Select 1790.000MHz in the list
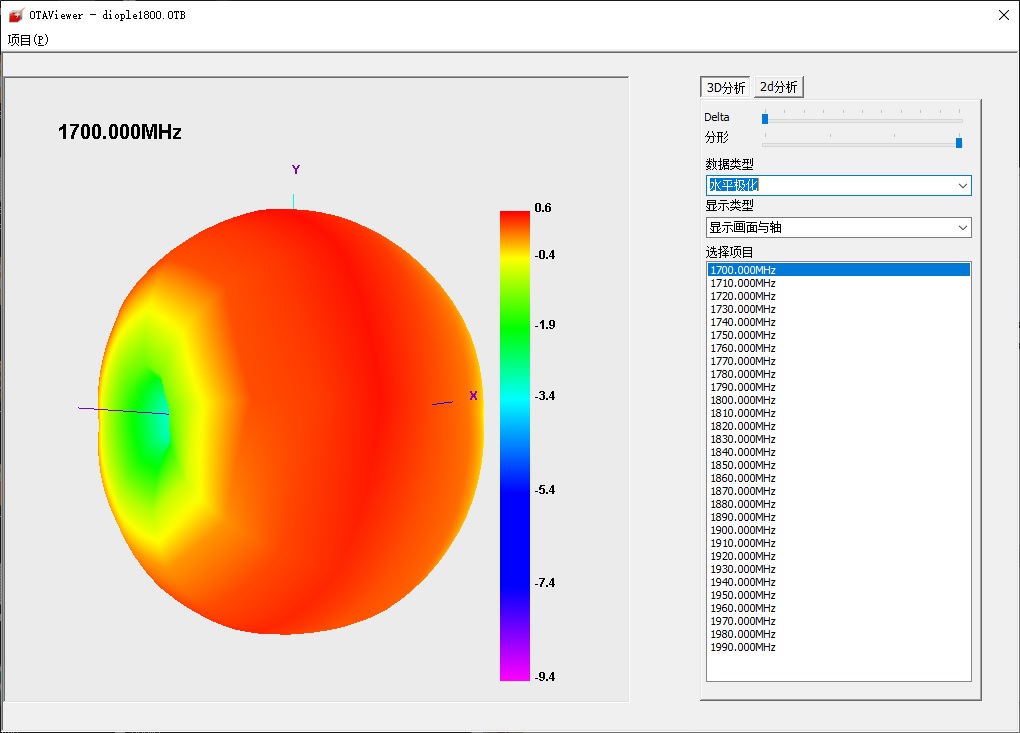 tap(839, 387)
